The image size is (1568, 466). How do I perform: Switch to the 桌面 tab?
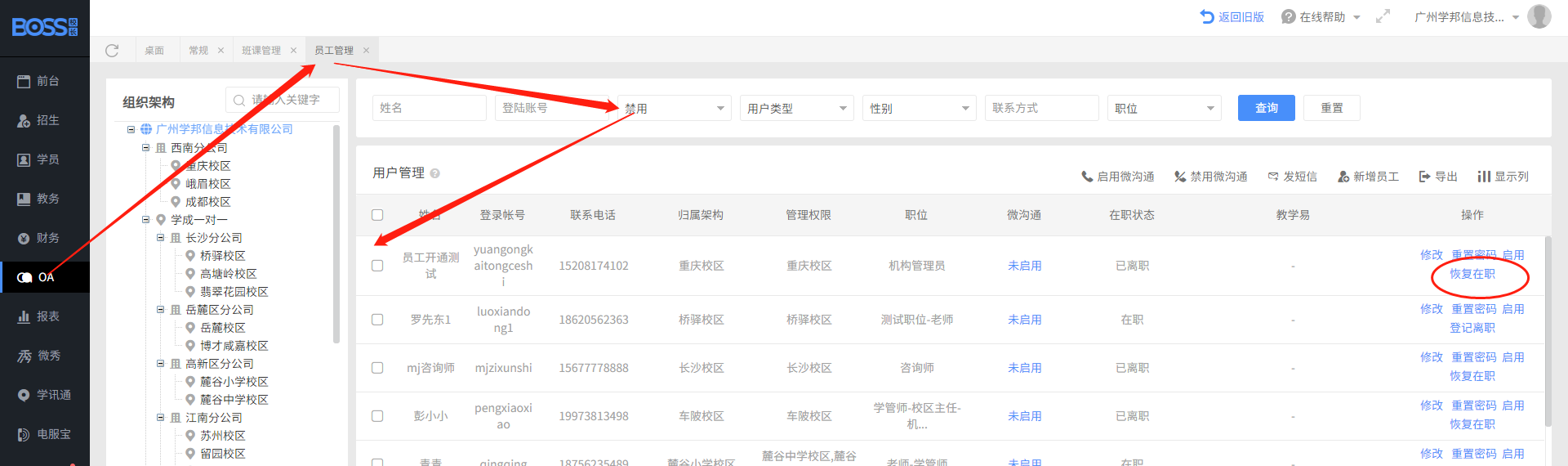click(x=154, y=51)
